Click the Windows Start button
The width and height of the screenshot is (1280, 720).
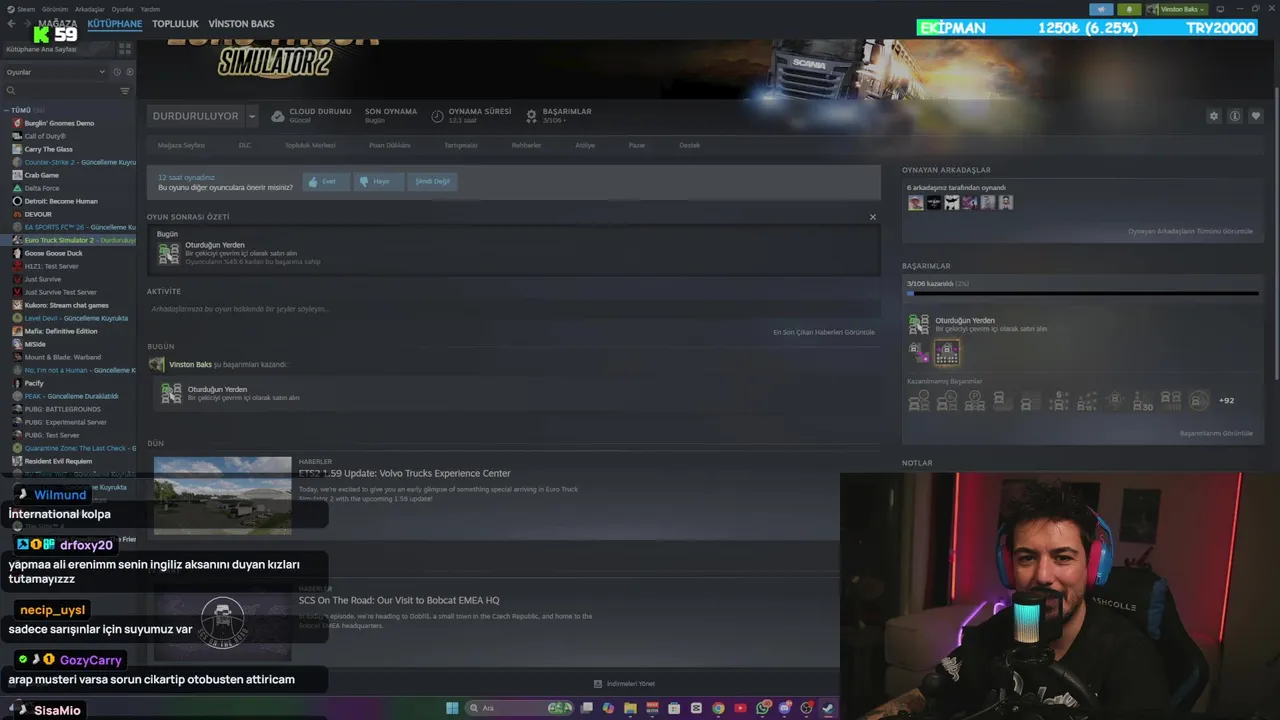coord(452,708)
